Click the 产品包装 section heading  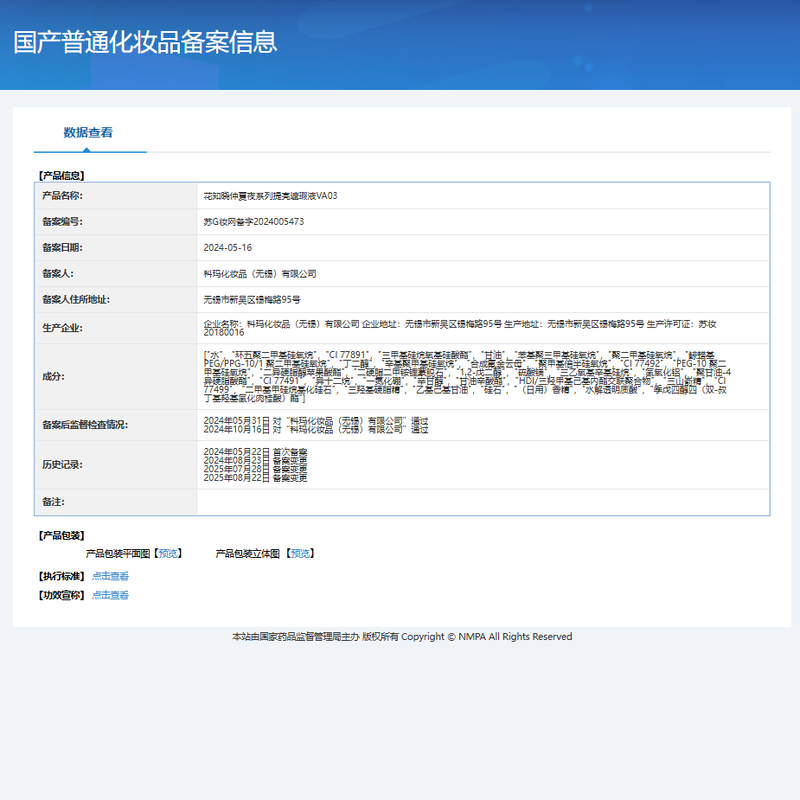62,535
